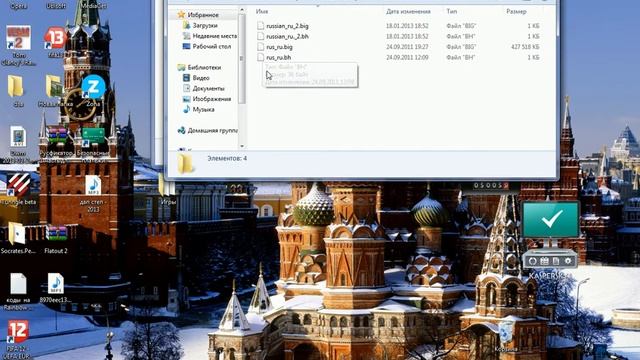The image size is (640, 360).
Task: Click the navigation pane scrollbar thumb
Action: (242, 59)
